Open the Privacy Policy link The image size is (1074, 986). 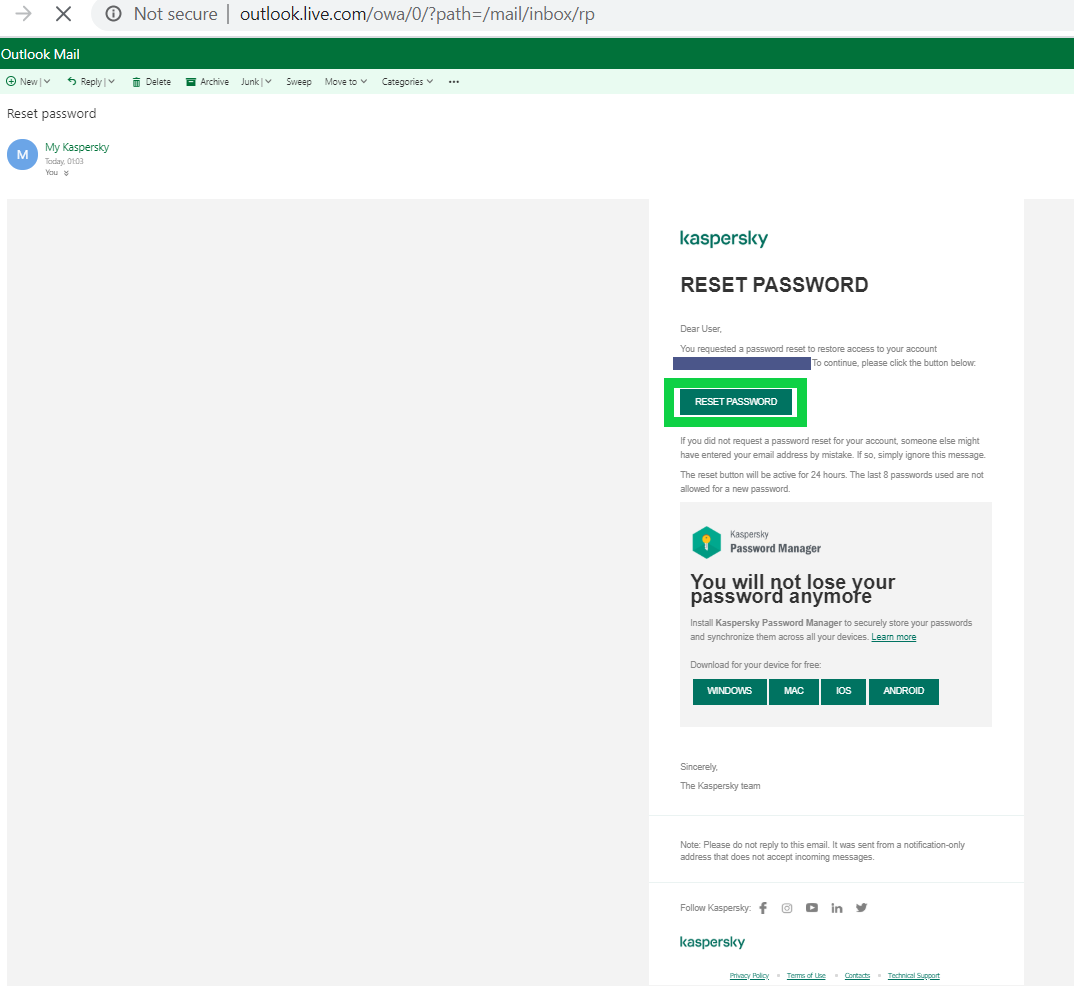749,976
